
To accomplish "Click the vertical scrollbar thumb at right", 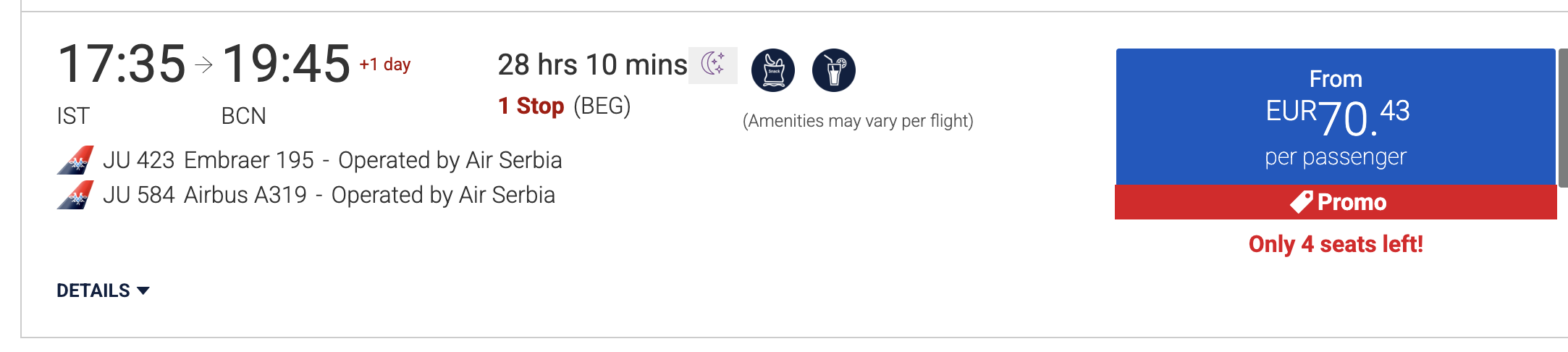I will click(x=1564, y=117).
